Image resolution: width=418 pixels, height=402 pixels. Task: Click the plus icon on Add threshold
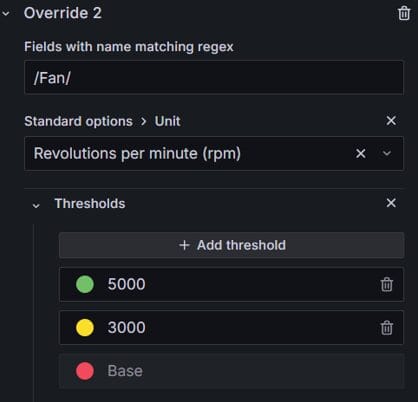click(184, 245)
